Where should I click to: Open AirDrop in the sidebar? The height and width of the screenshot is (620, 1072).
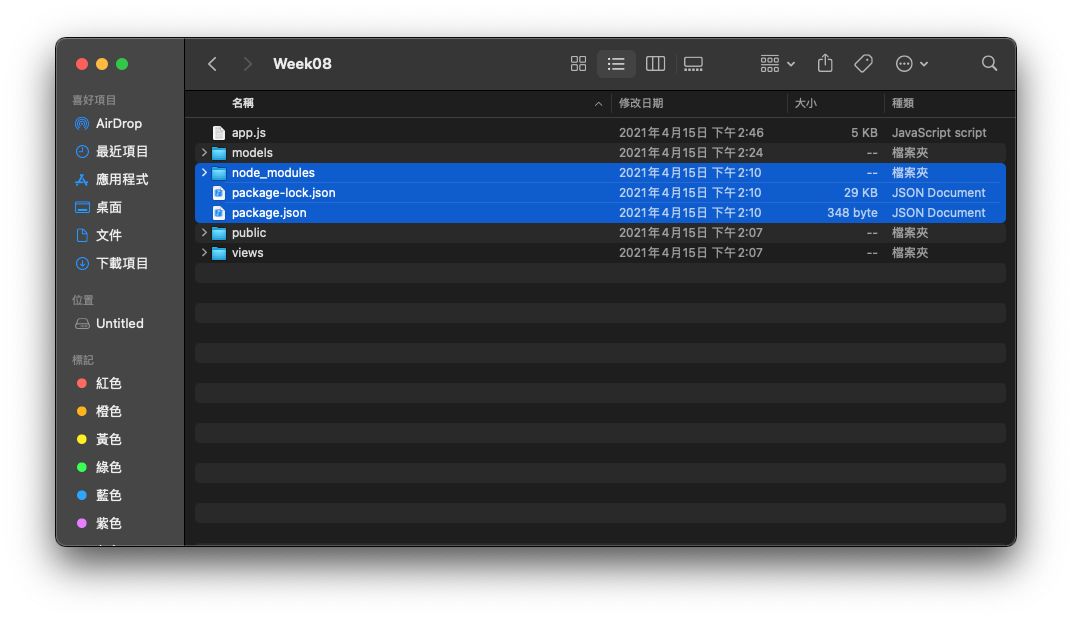pyautogui.click(x=118, y=124)
